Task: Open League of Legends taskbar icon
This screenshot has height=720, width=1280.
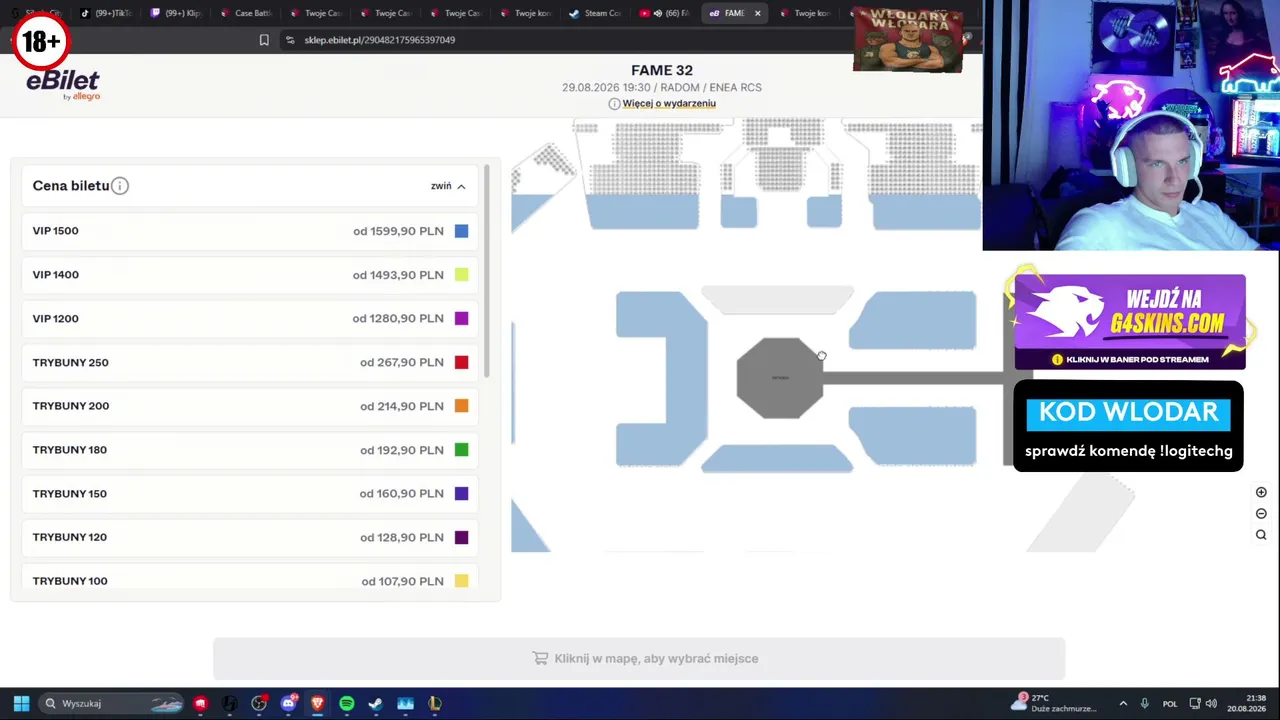Action: pos(434,703)
